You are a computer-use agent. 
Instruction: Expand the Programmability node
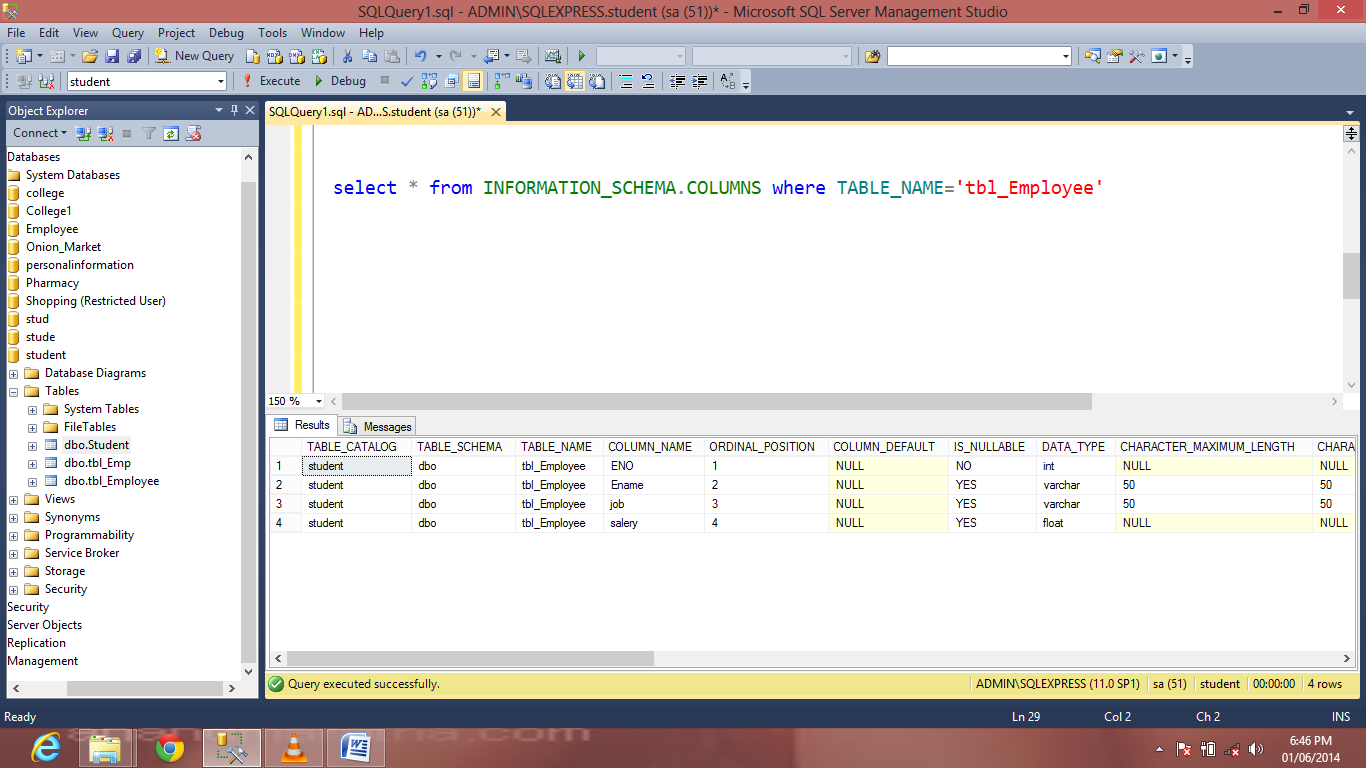(14, 535)
